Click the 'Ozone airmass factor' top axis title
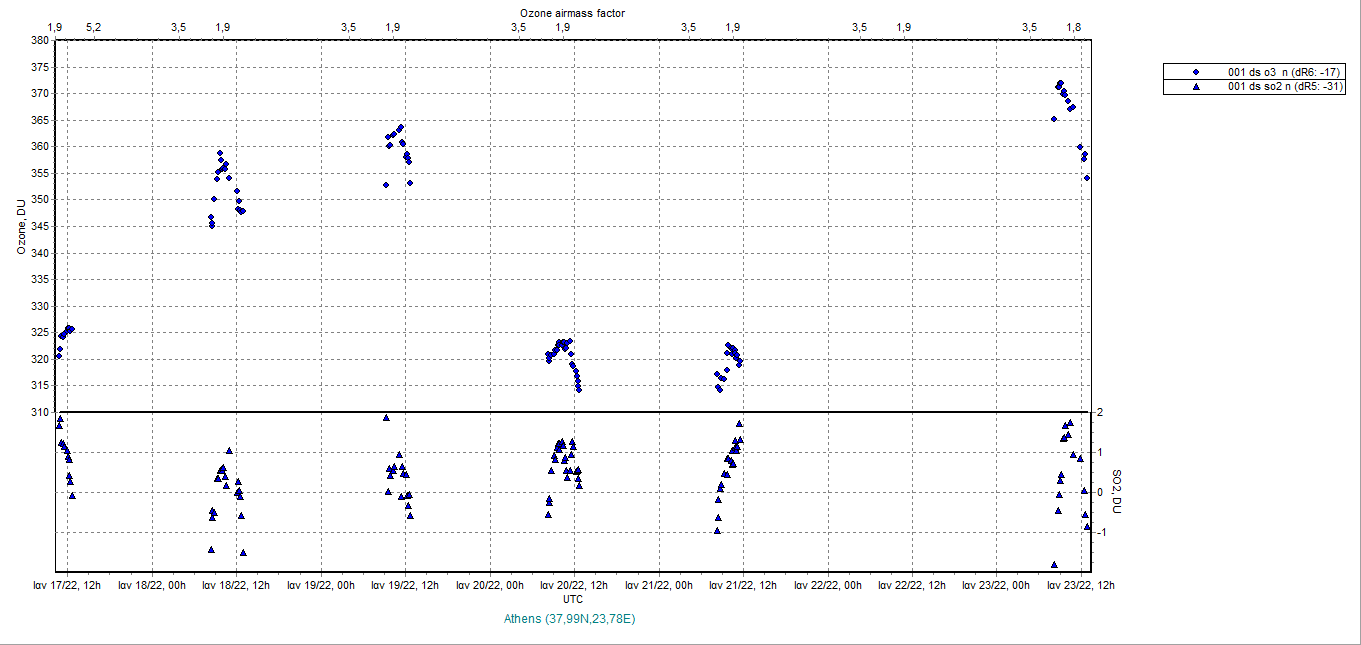This screenshot has width=1361, height=645. 573,12
